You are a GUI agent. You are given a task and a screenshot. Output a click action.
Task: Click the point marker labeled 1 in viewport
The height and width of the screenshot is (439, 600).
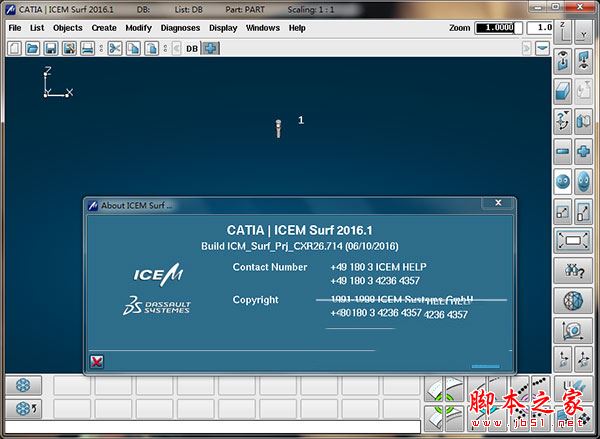[x=279, y=128]
